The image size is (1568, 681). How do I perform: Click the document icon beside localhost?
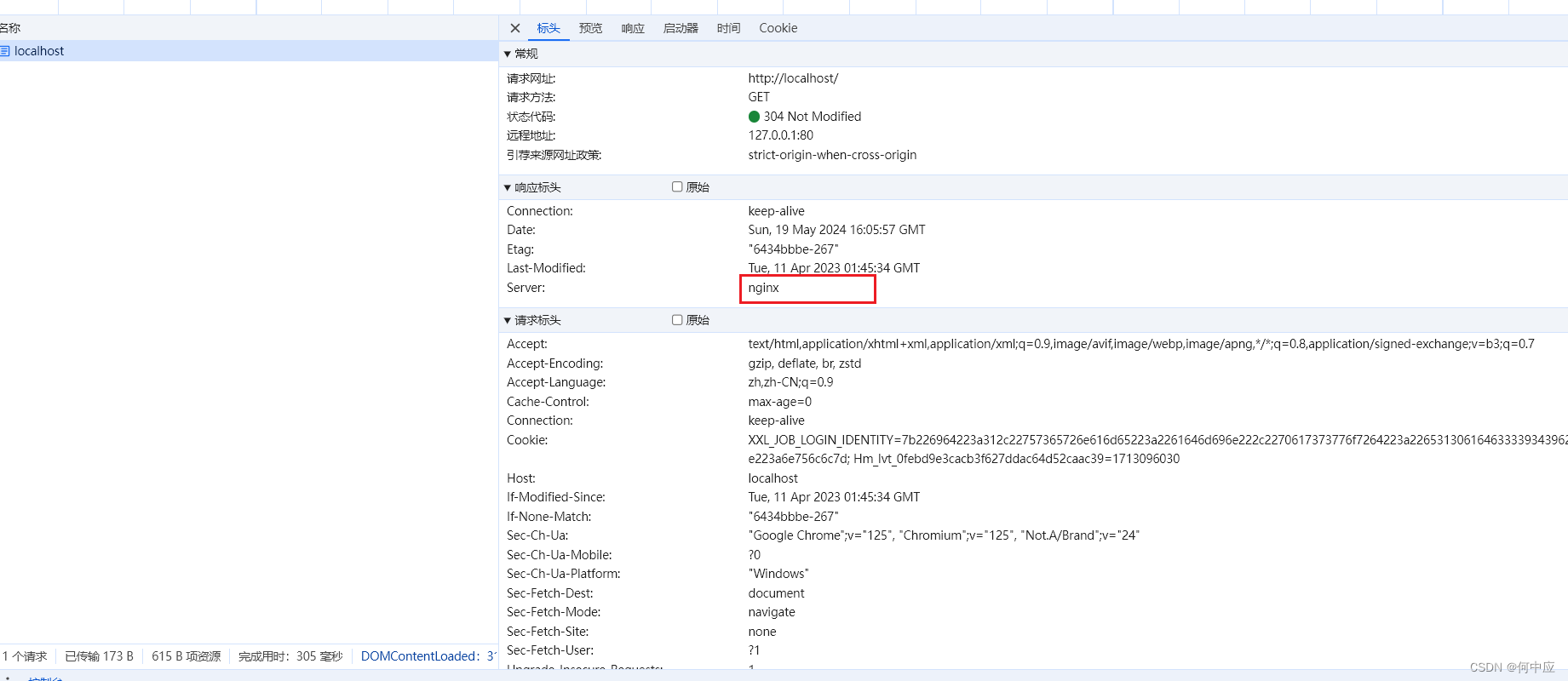point(5,51)
